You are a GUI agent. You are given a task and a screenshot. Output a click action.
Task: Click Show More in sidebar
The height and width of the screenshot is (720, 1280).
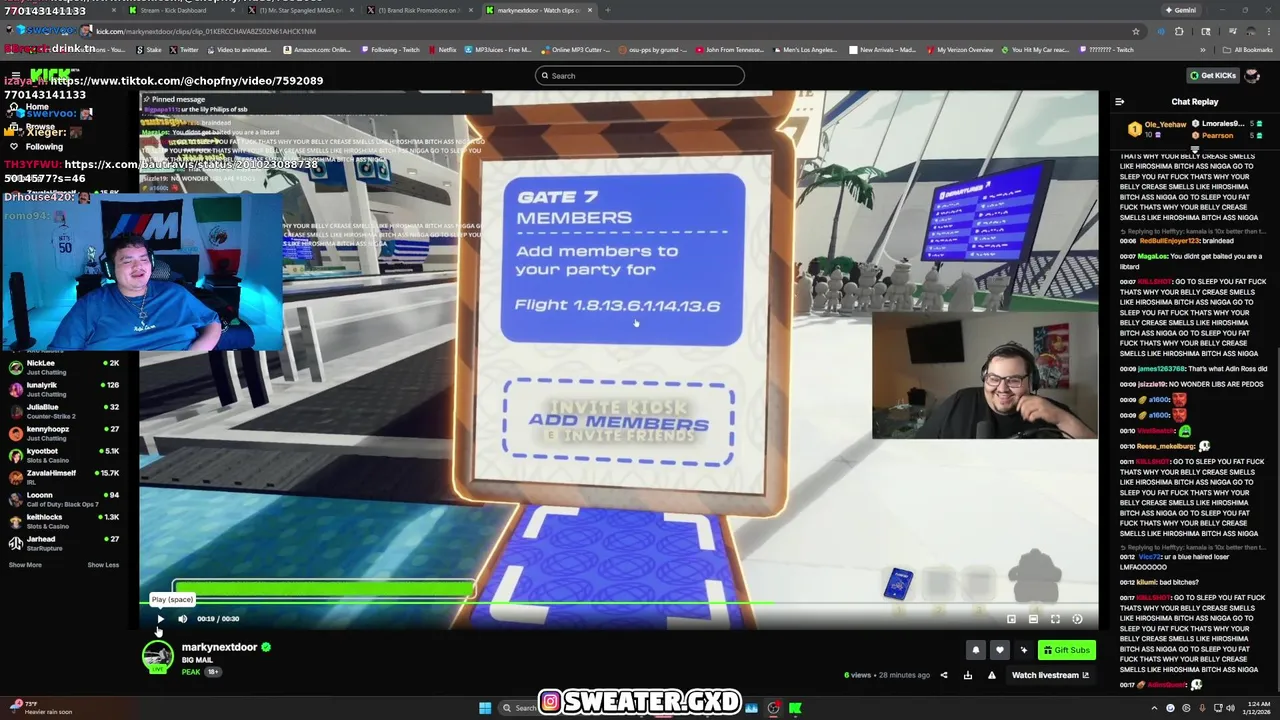tap(25, 565)
